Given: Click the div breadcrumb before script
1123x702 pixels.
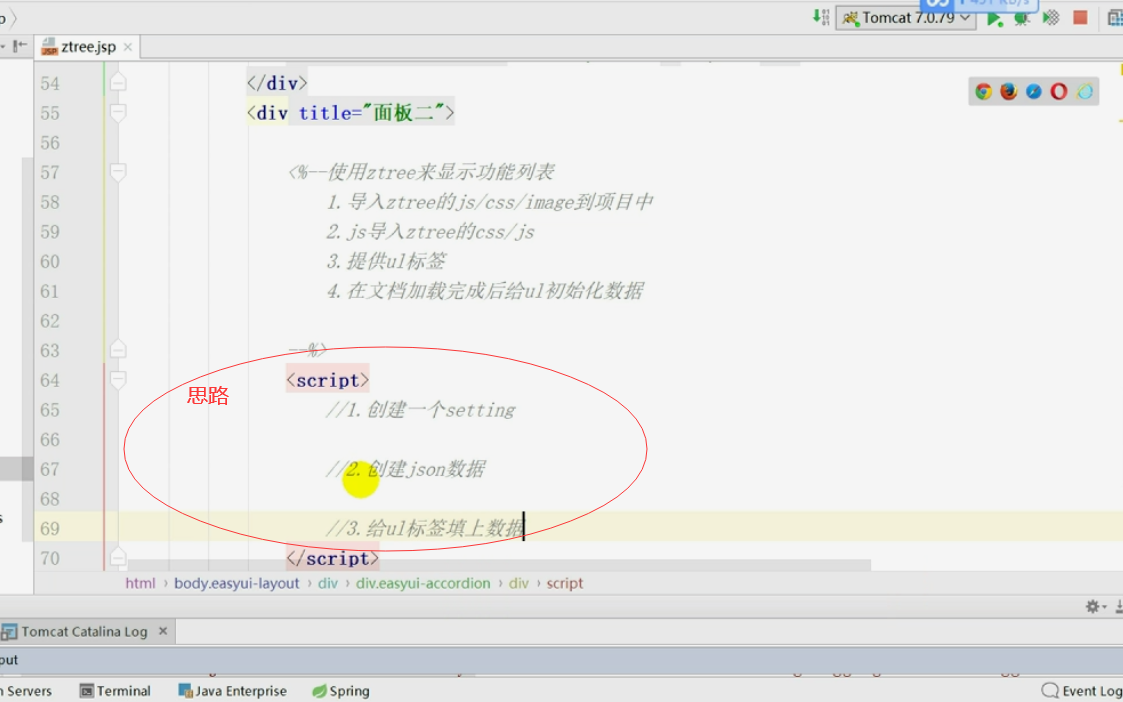Looking at the screenshot, I should coord(519,583).
